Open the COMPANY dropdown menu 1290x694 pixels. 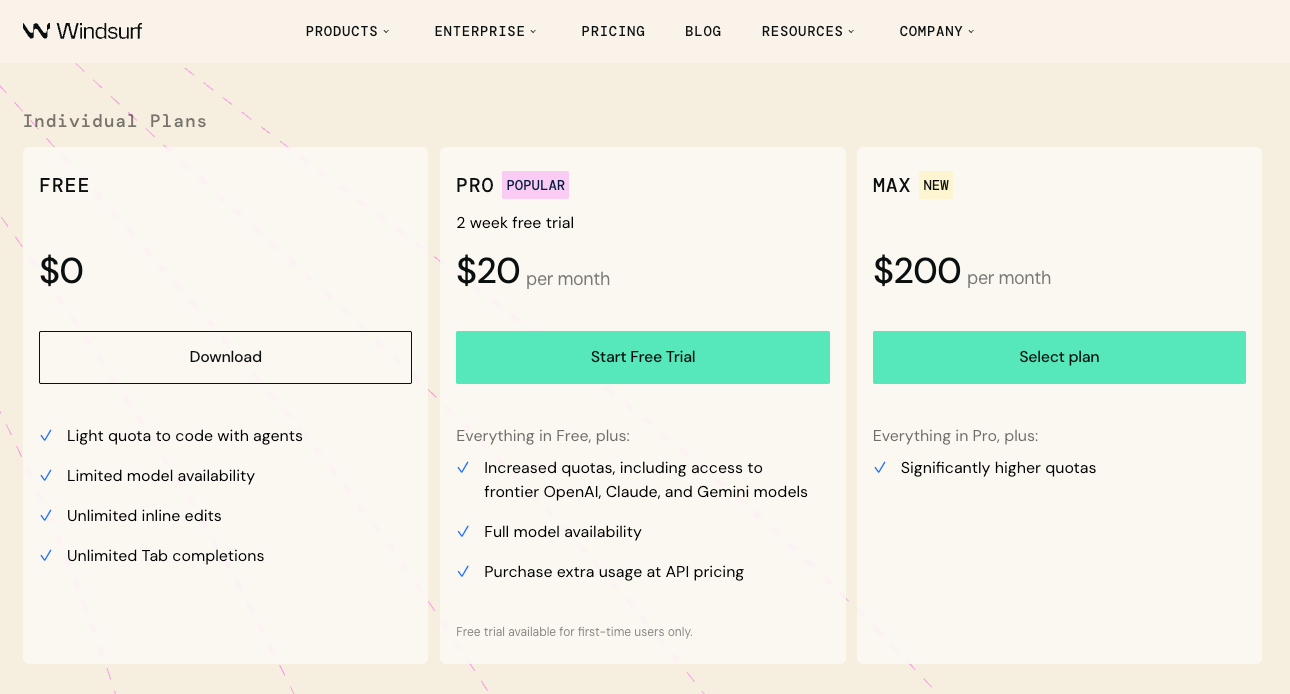click(x=936, y=31)
